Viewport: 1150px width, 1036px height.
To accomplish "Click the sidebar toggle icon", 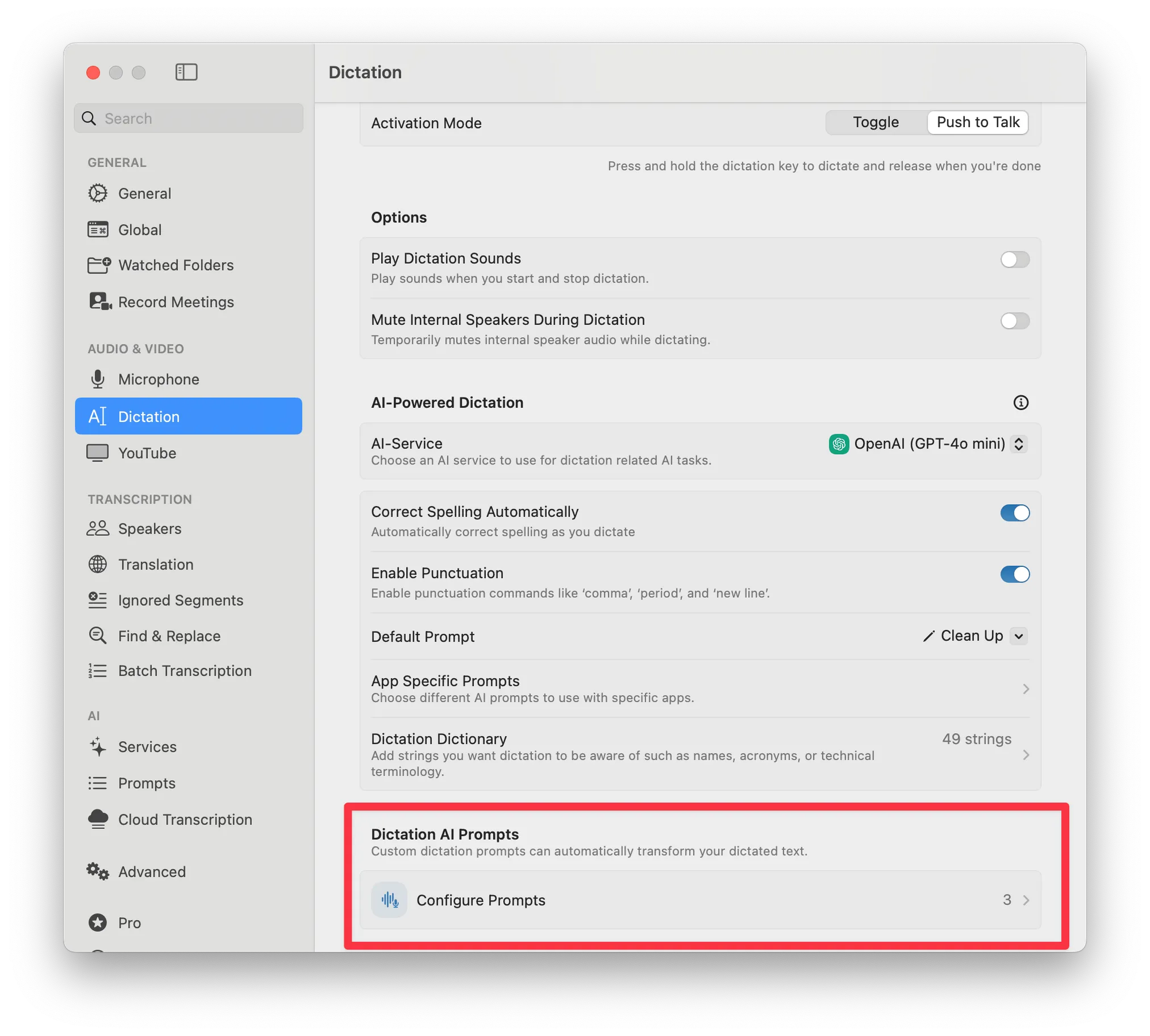I will pos(186,72).
